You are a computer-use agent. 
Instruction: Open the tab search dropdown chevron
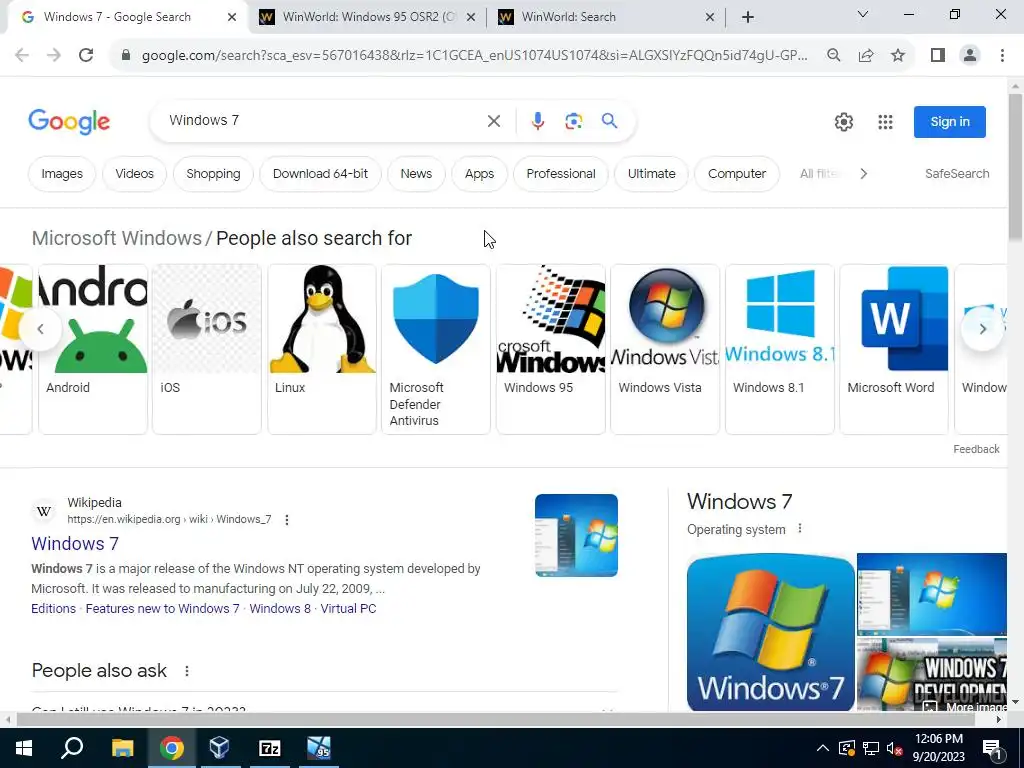point(863,14)
